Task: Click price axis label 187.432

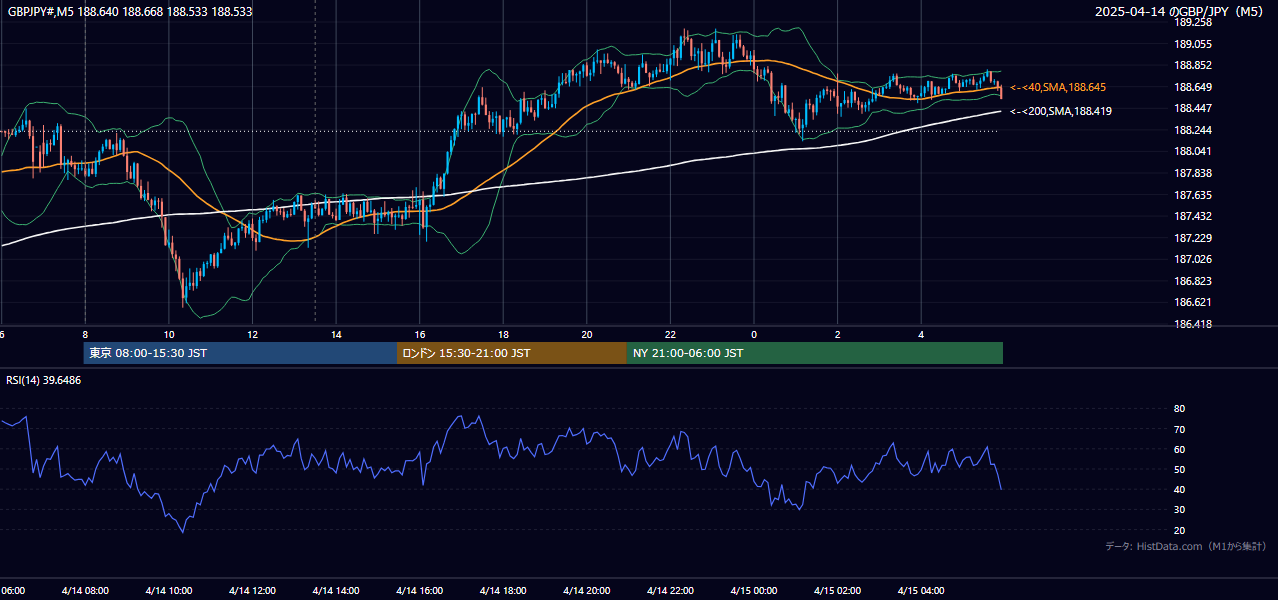Action: [x=1193, y=216]
